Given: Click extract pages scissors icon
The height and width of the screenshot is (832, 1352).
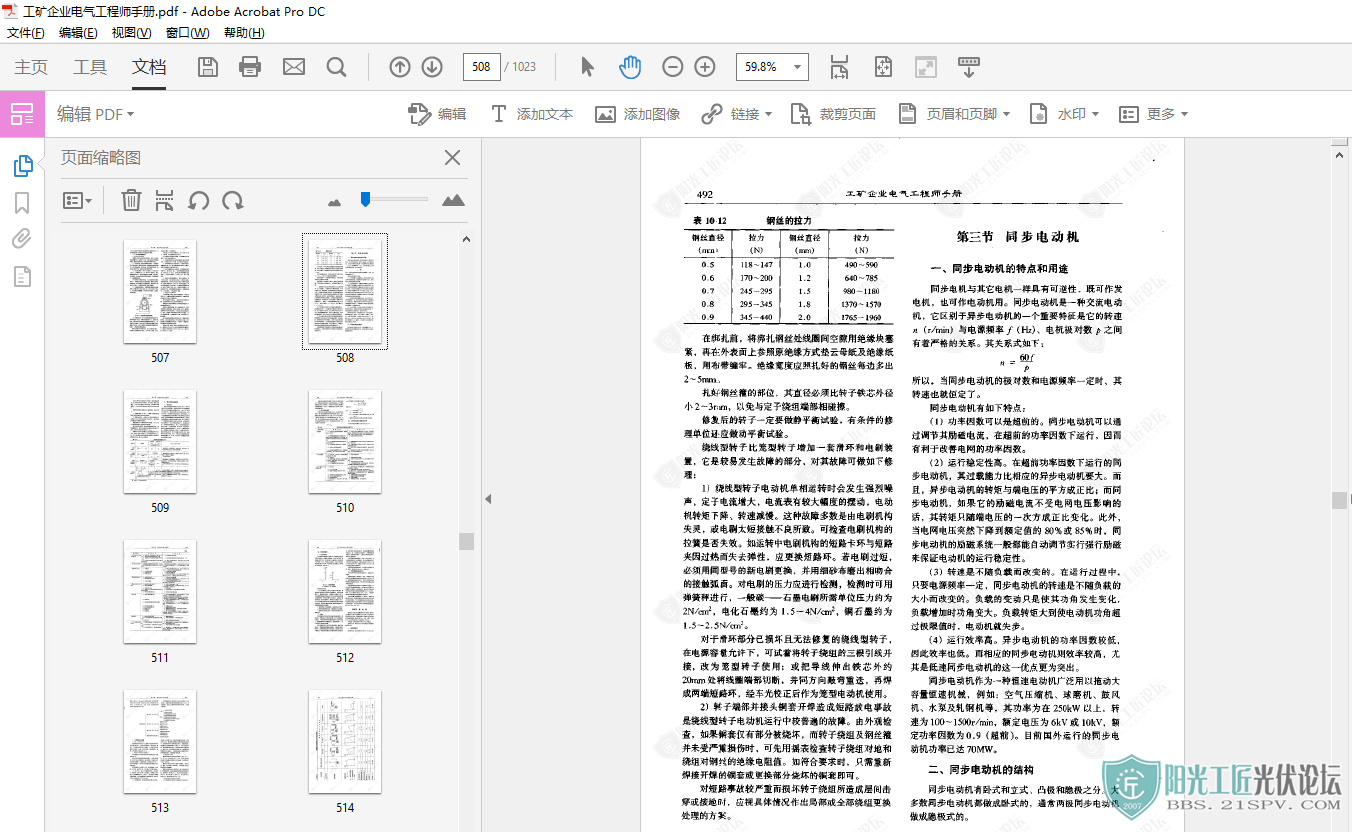Looking at the screenshot, I should 165,200.
